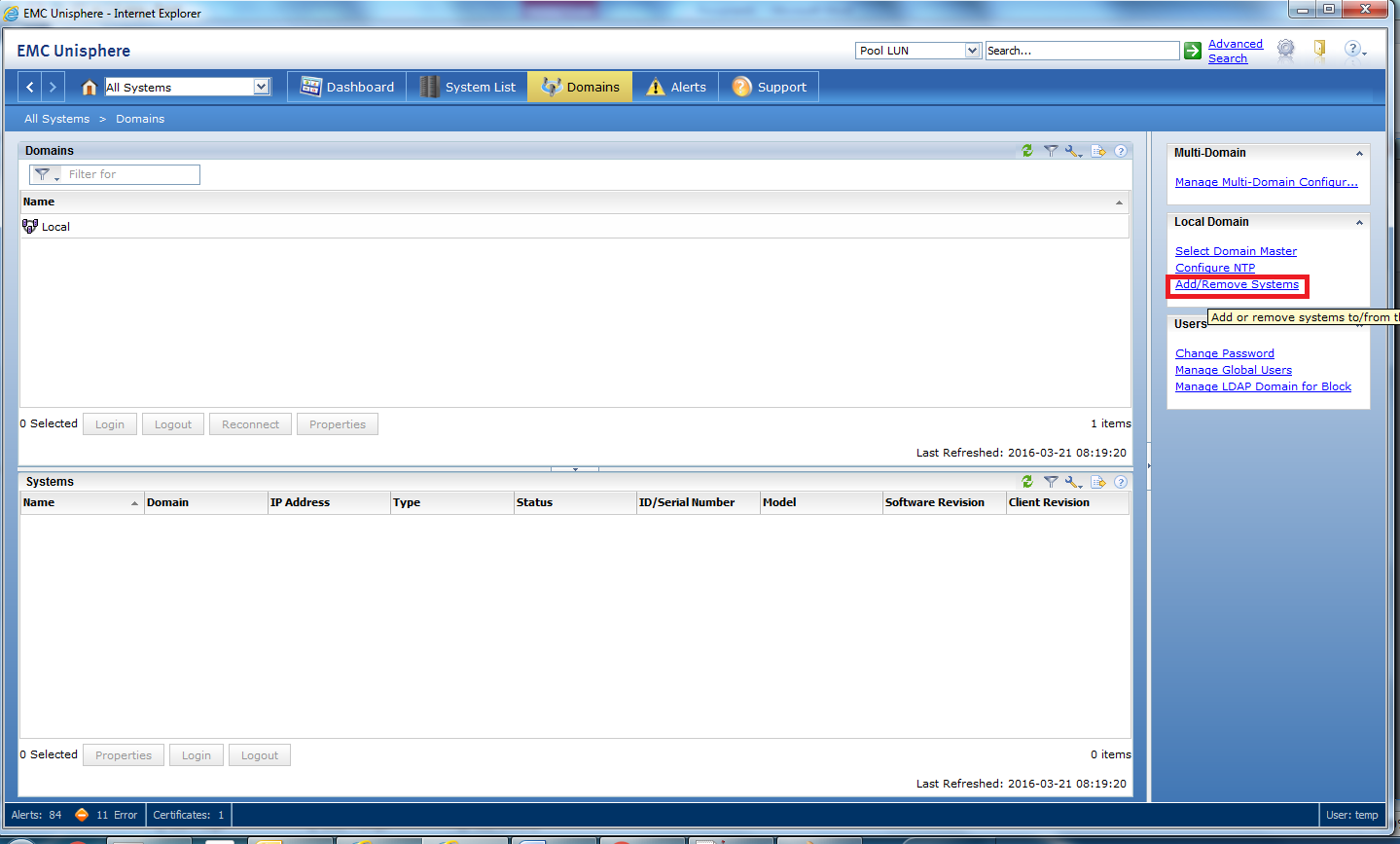This screenshot has height=844, width=1400.
Task: Export the Domains panel list
Action: coord(1098,151)
